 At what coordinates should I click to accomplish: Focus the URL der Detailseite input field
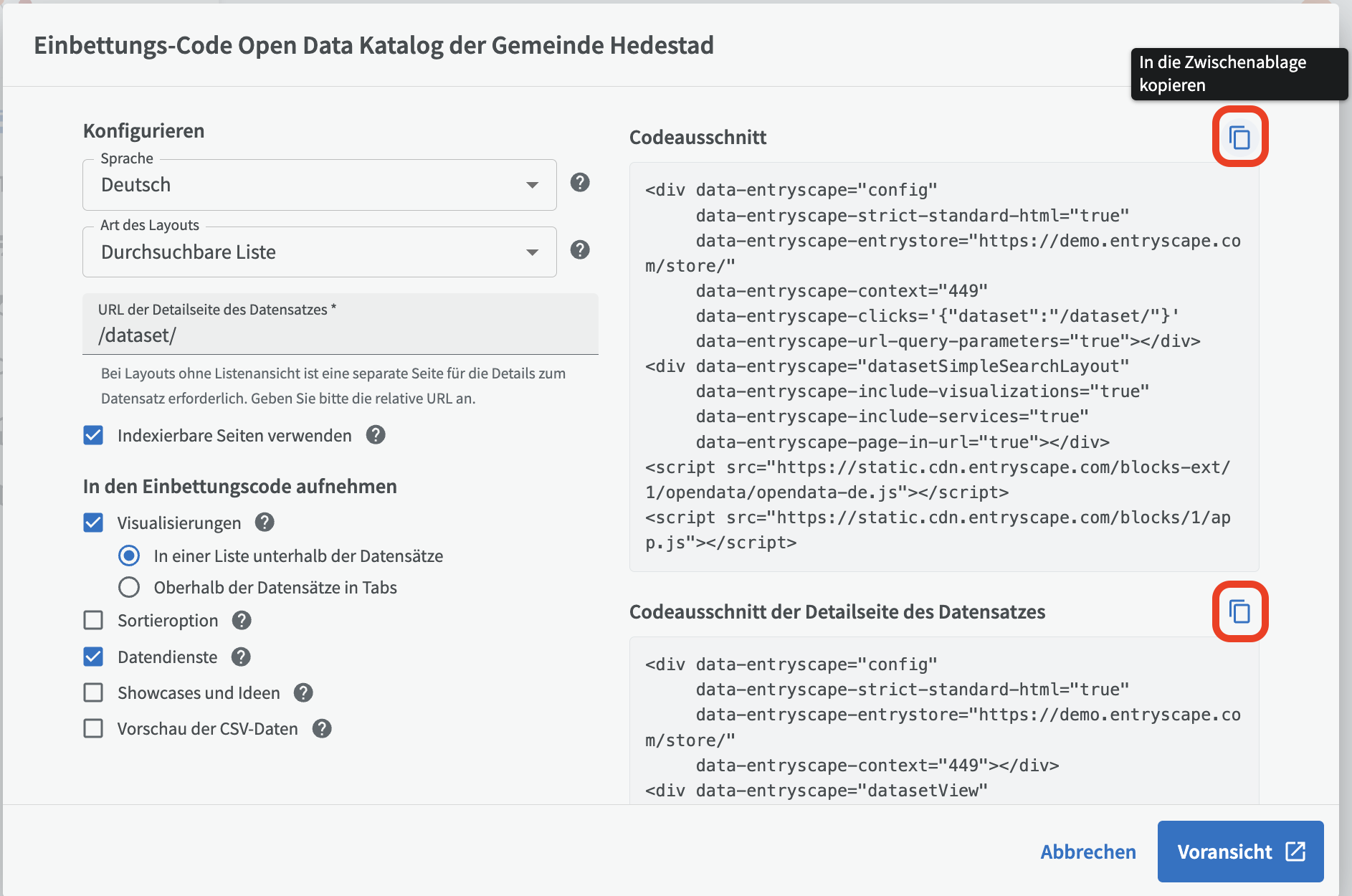coord(341,324)
